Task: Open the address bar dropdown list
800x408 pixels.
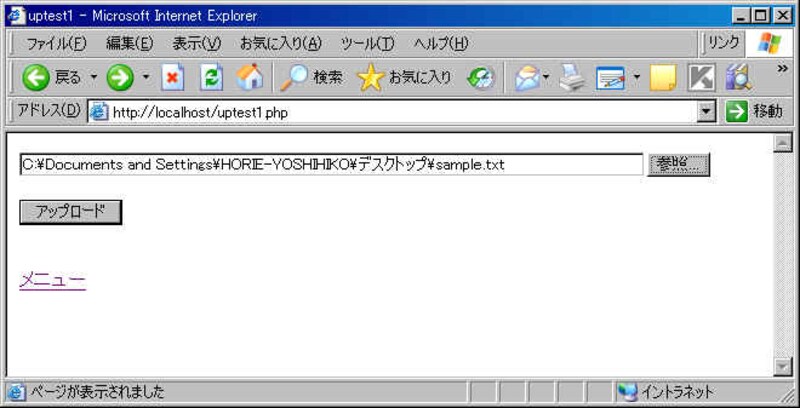Action: point(706,112)
